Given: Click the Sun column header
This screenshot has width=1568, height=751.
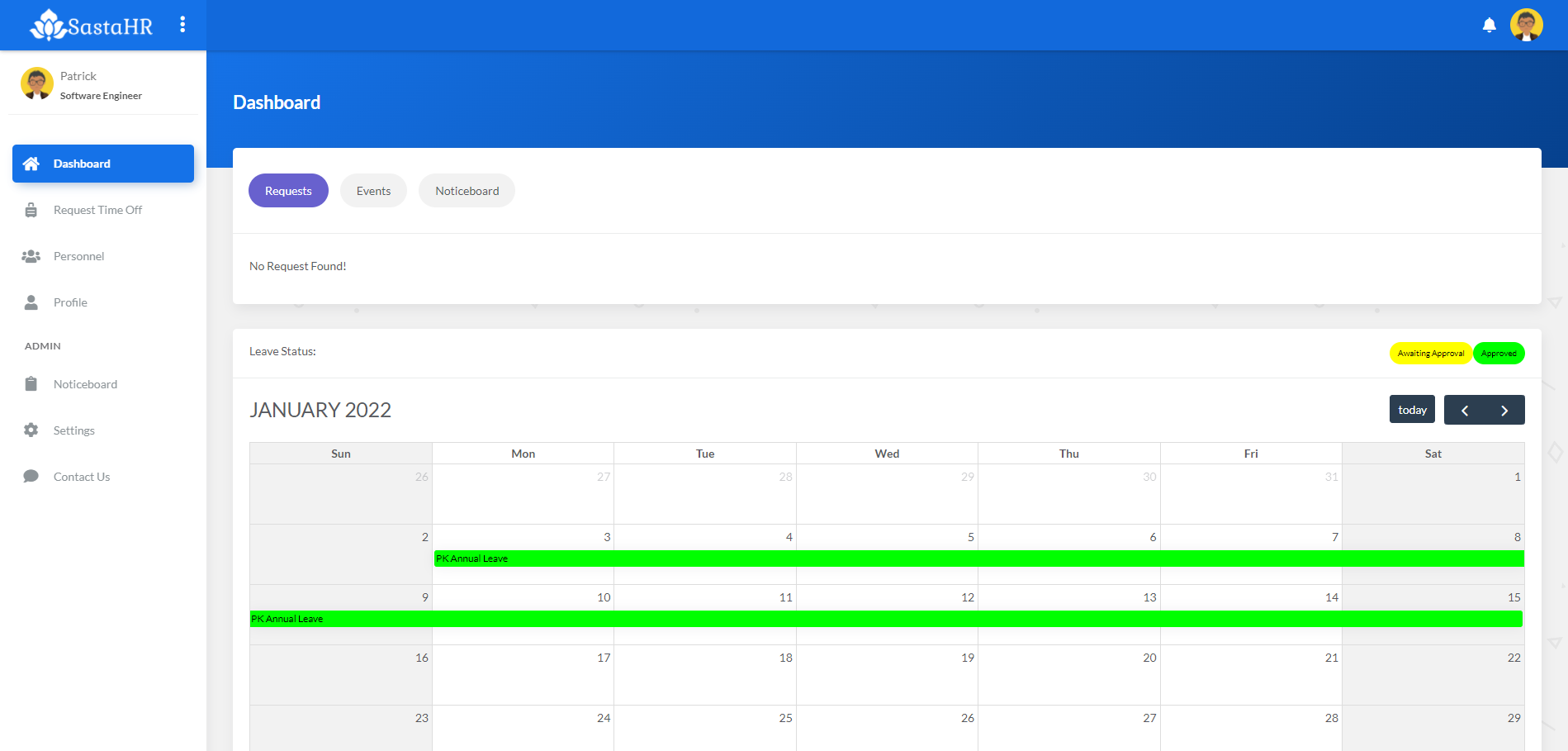Looking at the screenshot, I should click(341, 454).
